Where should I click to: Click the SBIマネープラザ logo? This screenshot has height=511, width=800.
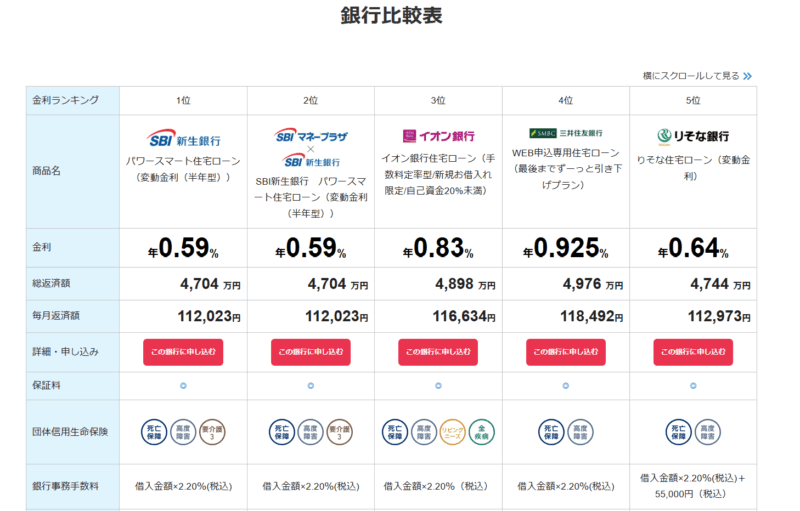click(x=310, y=135)
